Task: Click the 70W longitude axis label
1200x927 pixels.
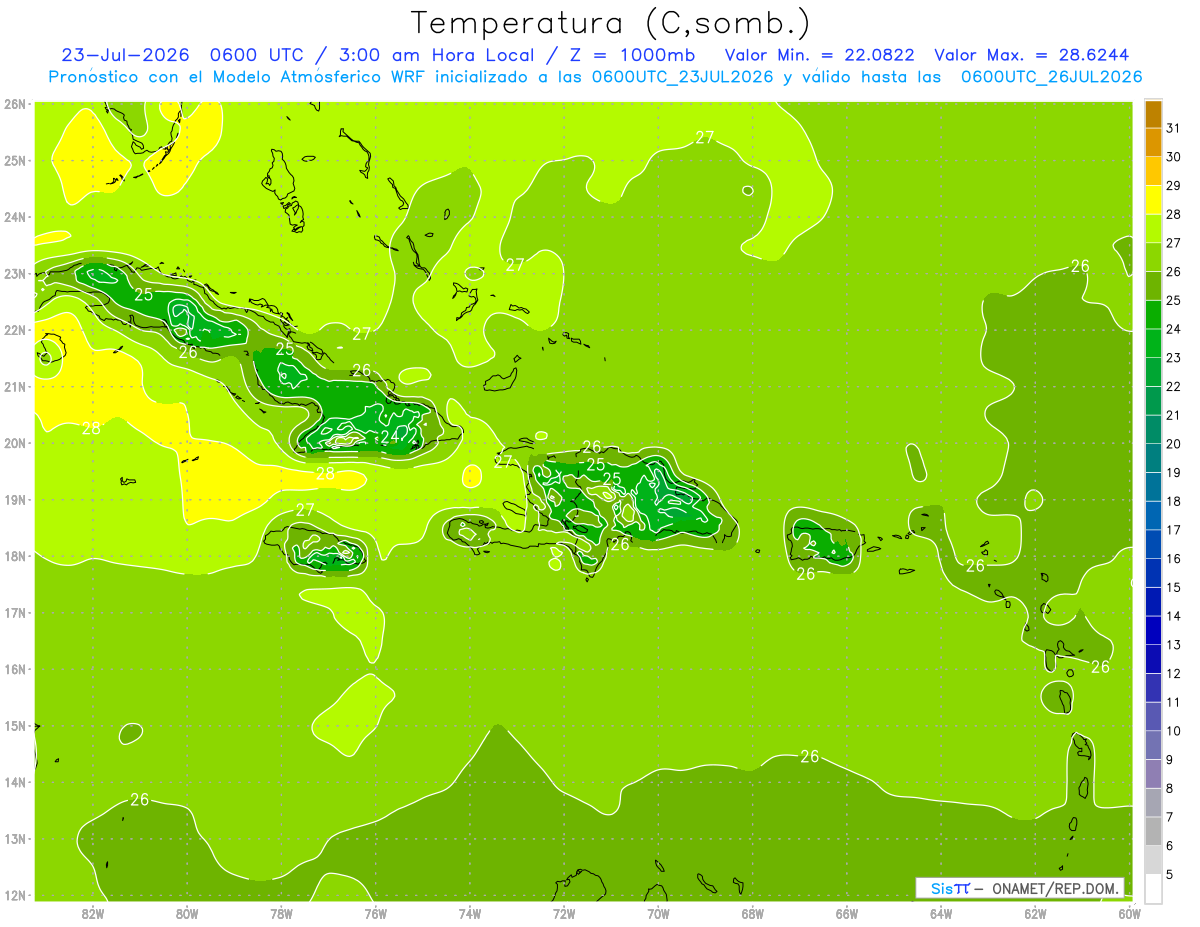Action: (658, 913)
